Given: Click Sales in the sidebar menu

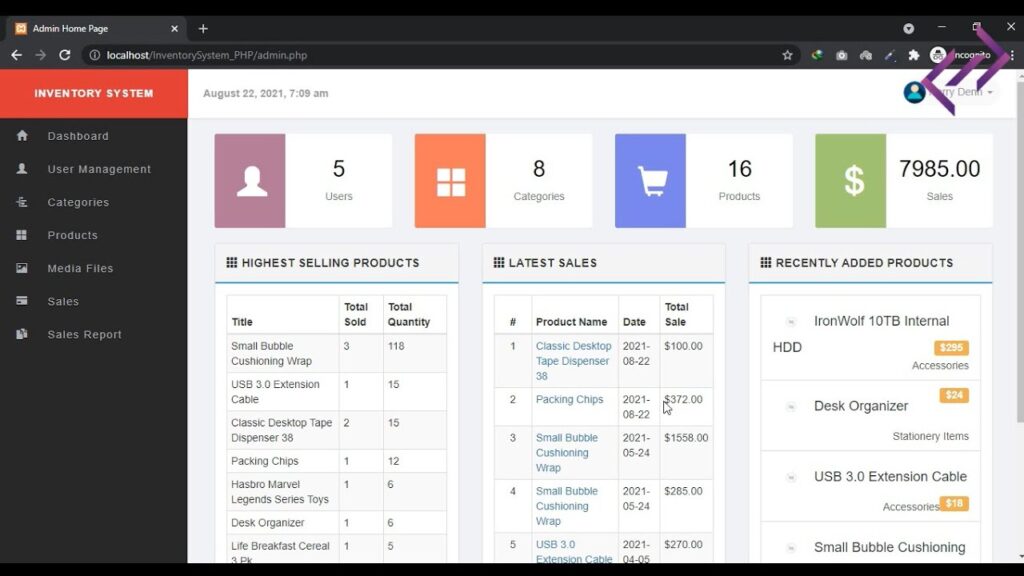Looking at the screenshot, I should (63, 300).
